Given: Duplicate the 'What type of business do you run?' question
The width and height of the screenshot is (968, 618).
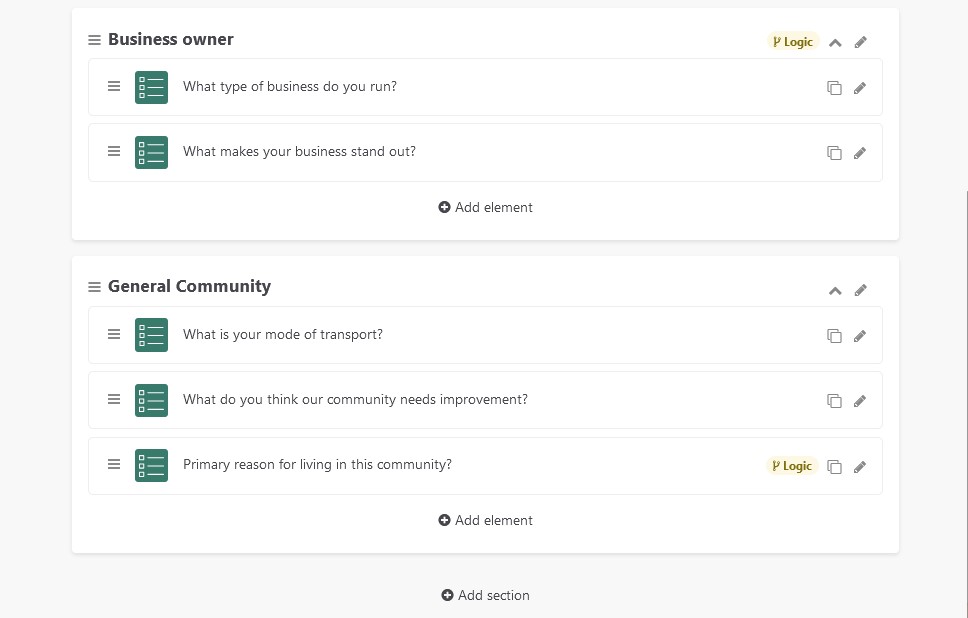Looking at the screenshot, I should [x=834, y=88].
